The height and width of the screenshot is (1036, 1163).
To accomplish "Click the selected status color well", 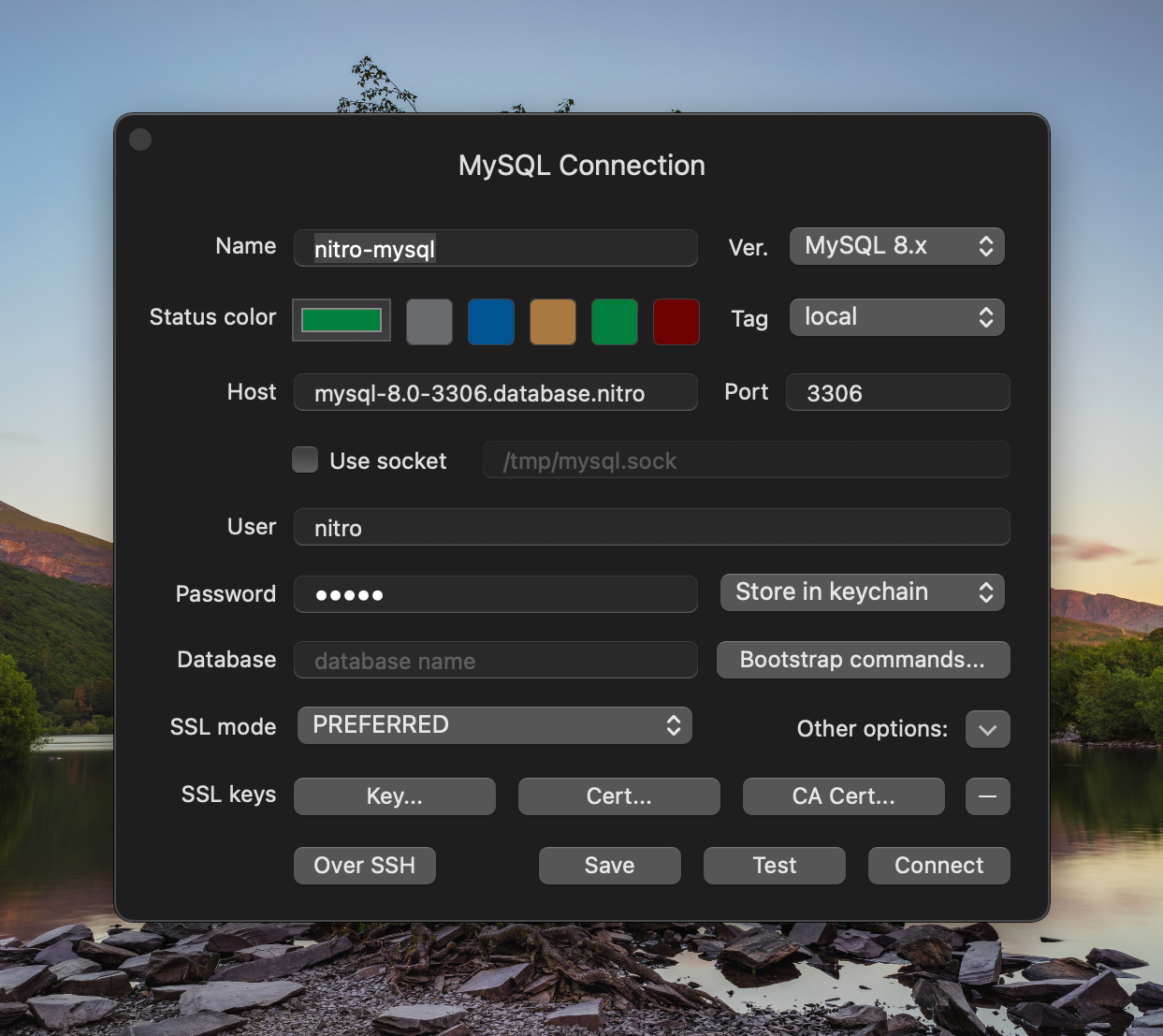I will click(342, 320).
